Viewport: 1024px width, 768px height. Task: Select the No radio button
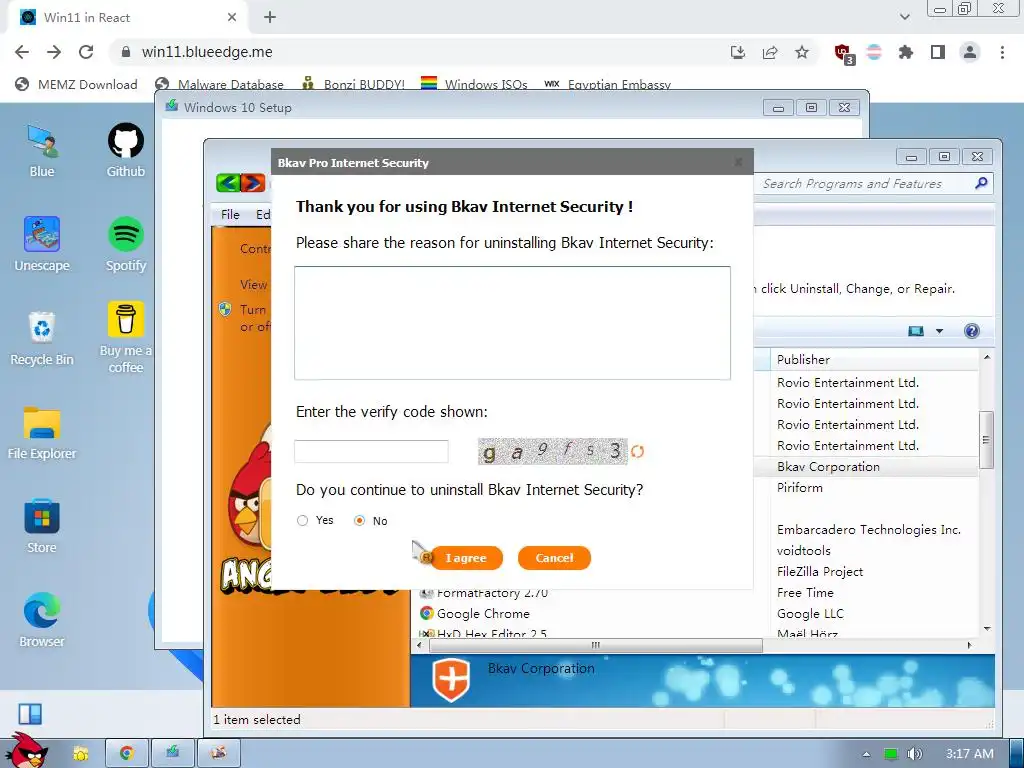pyautogui.click(x=359, y=520)
